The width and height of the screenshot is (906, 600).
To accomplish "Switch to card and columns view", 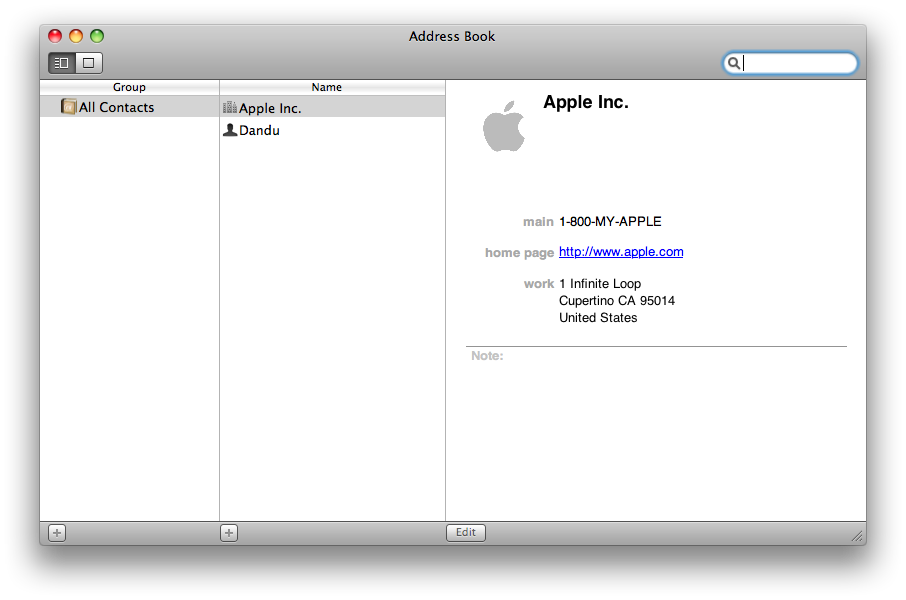I will pos(62,63).
